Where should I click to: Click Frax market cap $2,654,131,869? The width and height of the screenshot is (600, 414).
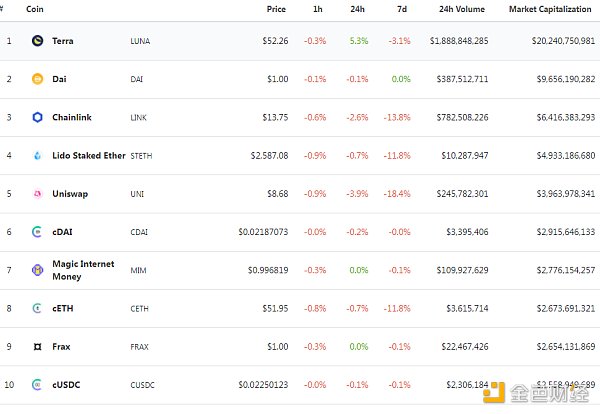tap(566, 347)
